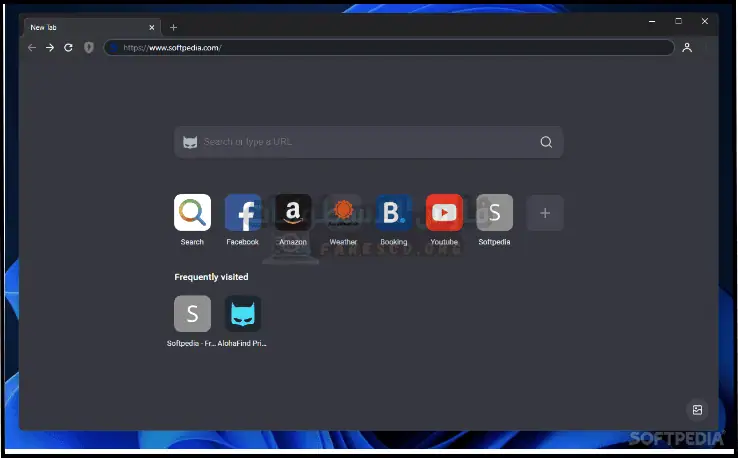
Task: Open the shield privacy icon
Action: pos(89,47)
